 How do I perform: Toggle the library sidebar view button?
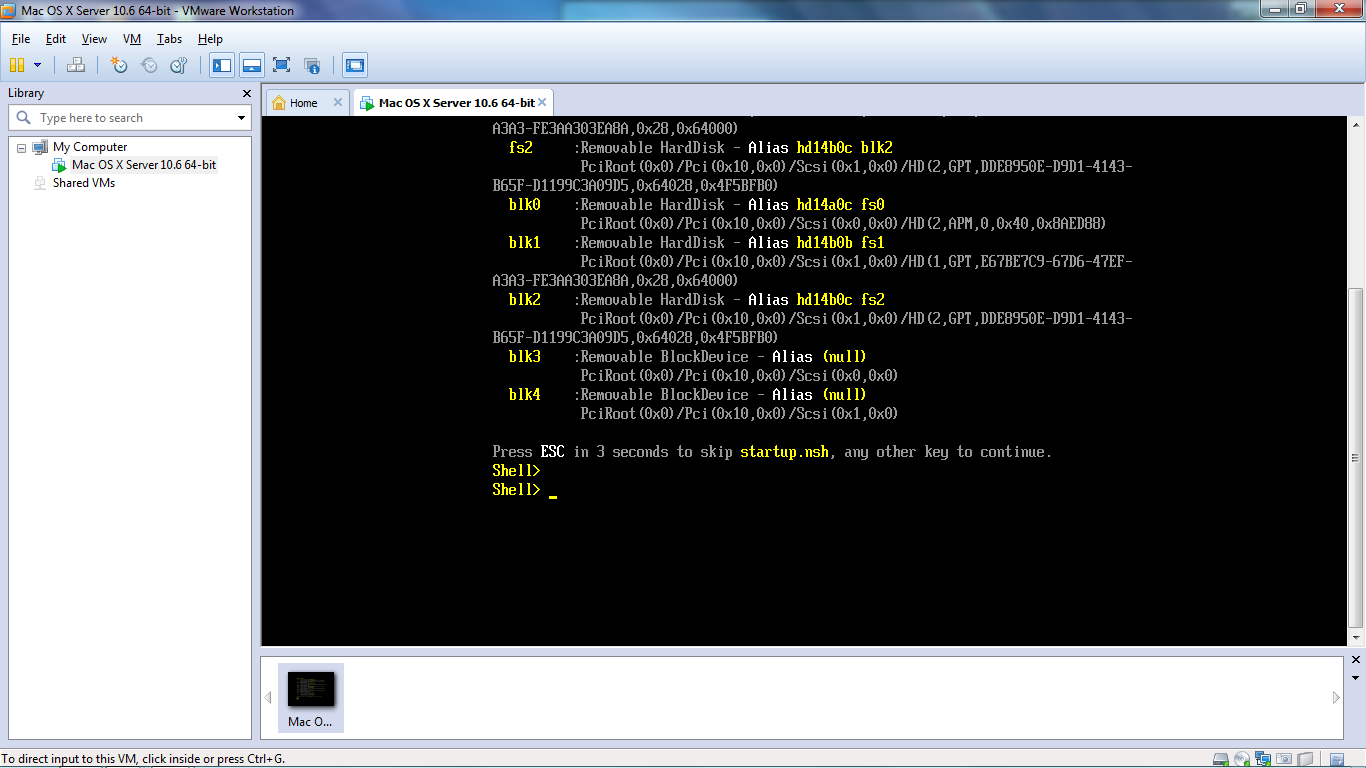point(222,66)
